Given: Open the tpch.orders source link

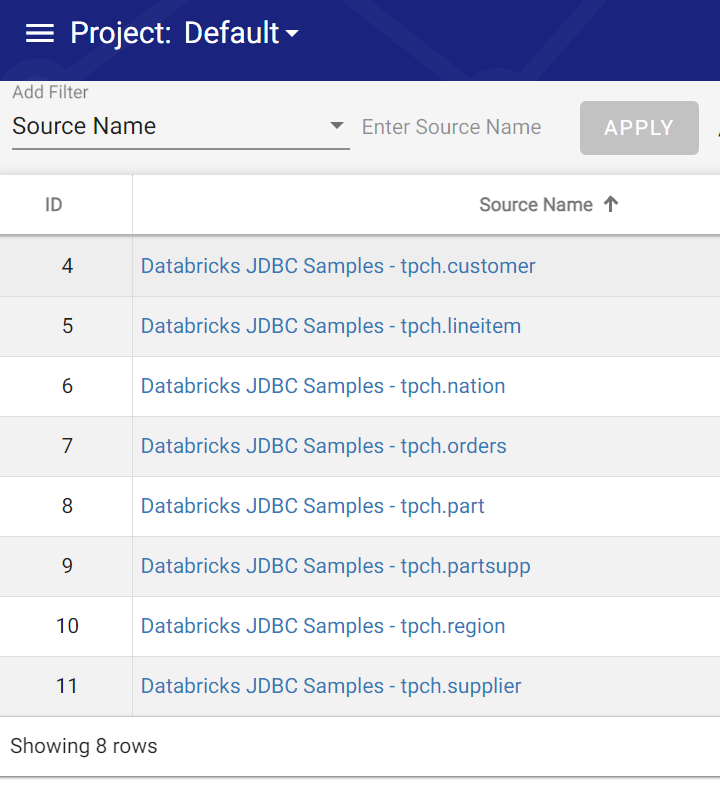Looking at the screenshot, I should click(324, 446).
